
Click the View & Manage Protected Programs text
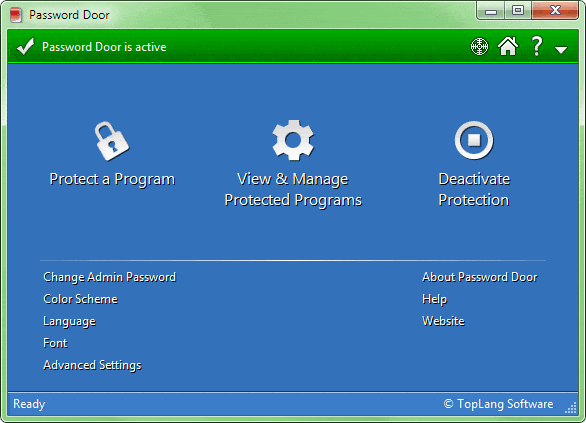click(293, 190)
